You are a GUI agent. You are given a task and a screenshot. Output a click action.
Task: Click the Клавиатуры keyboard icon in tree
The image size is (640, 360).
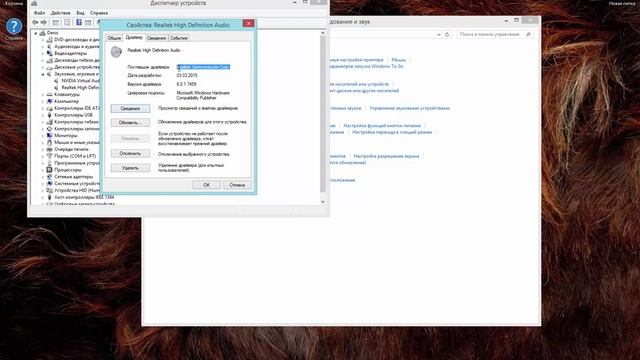49,94
